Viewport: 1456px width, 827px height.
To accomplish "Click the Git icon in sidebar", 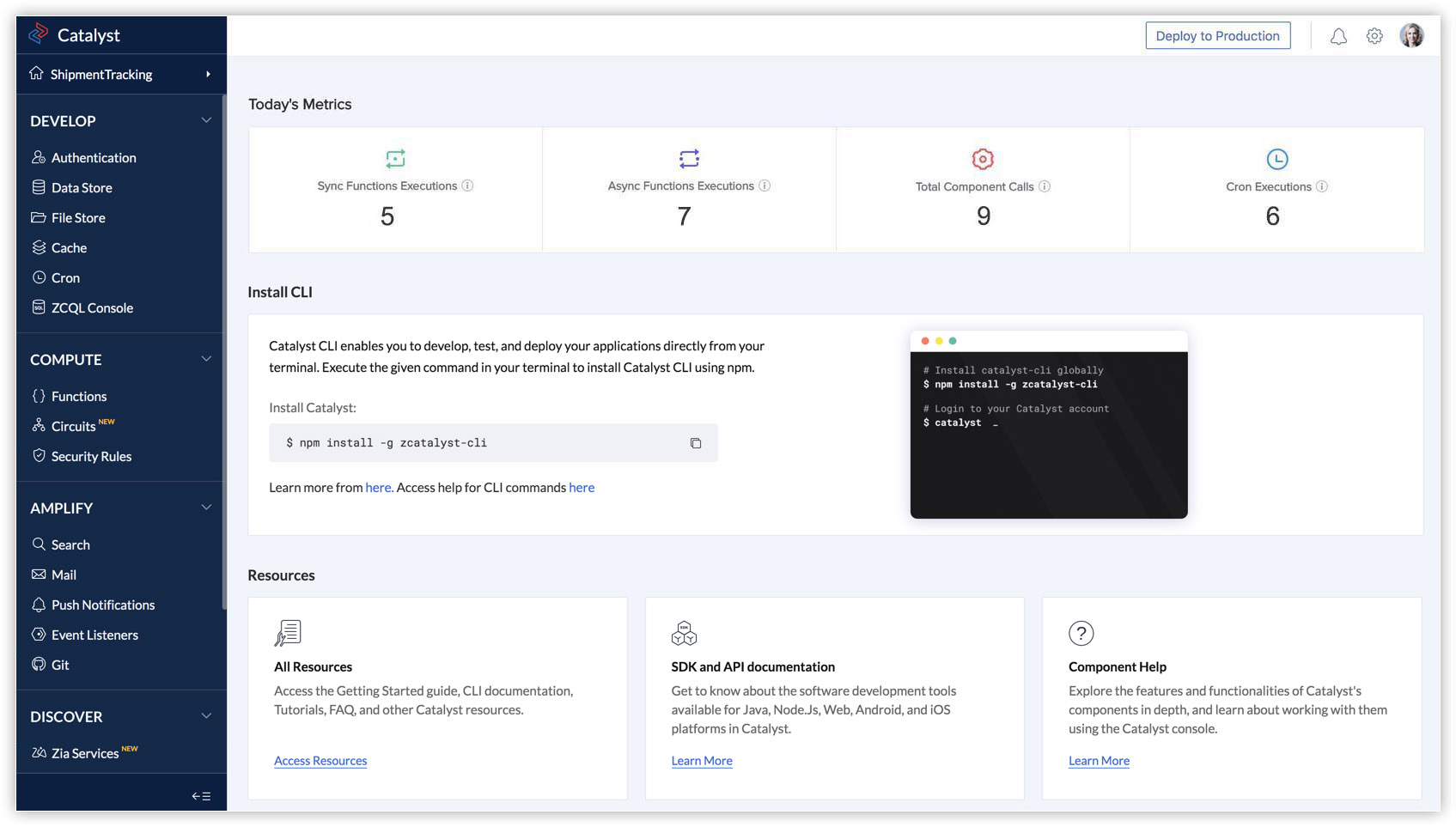I will click(x=39, y=664).
